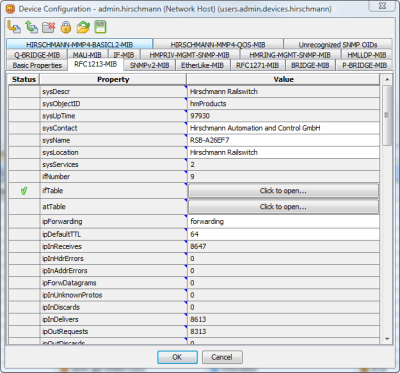
Task: Click the folder with red X icon
Action: point(49,27)
